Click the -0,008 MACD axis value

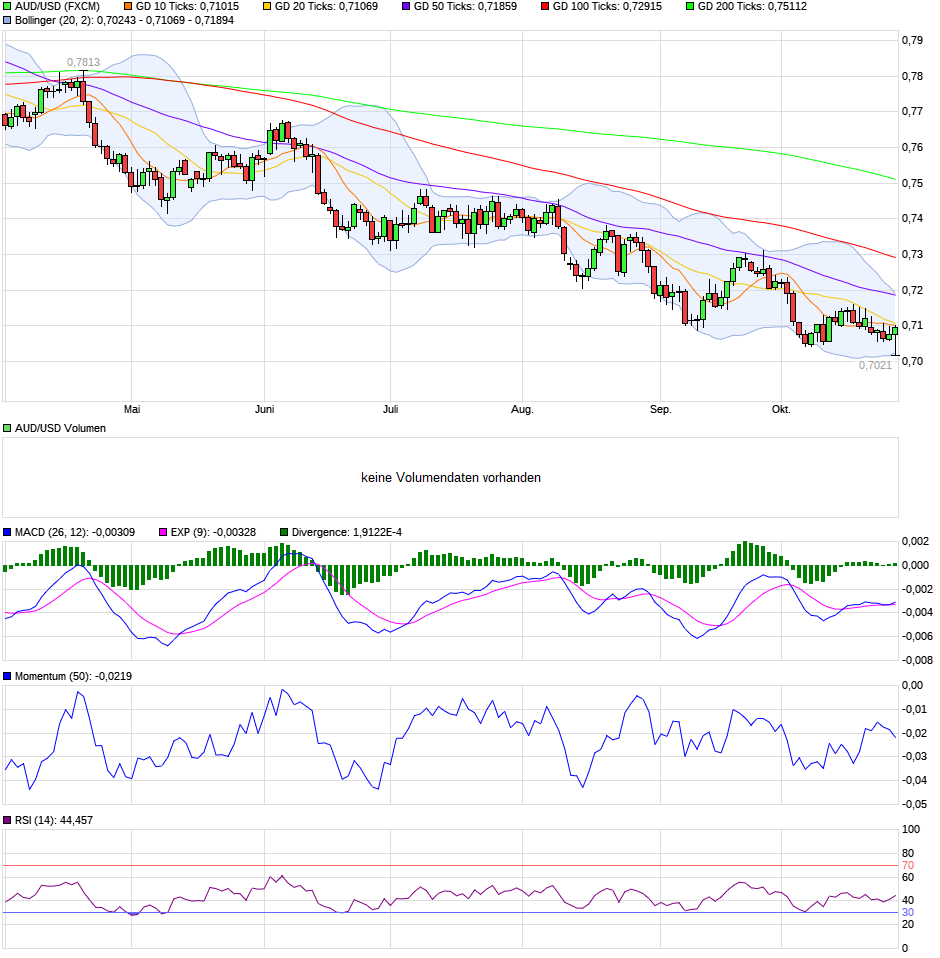(x=917, y=660)
